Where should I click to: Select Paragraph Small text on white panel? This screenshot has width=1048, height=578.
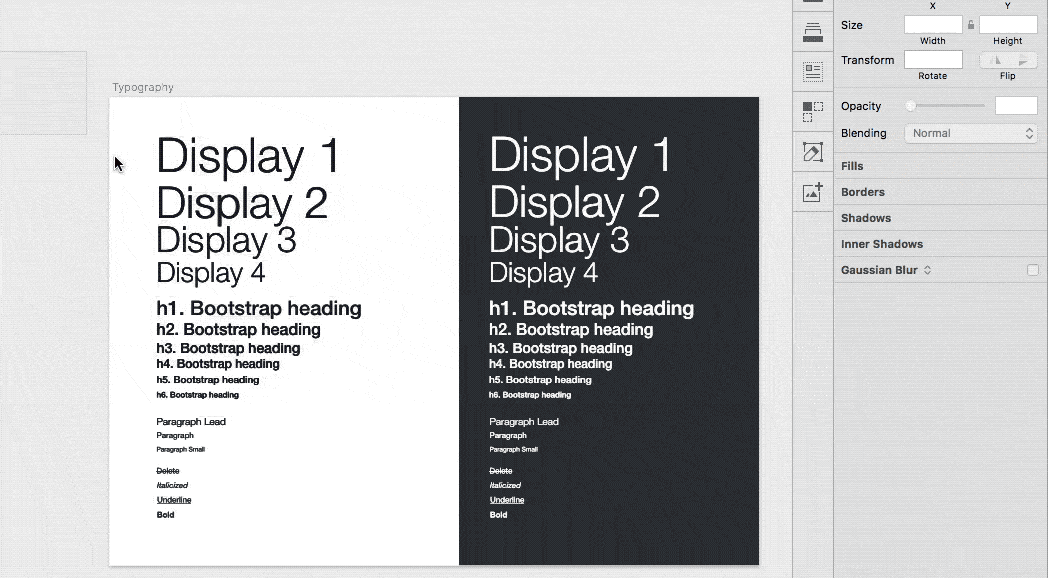point(180,449)
